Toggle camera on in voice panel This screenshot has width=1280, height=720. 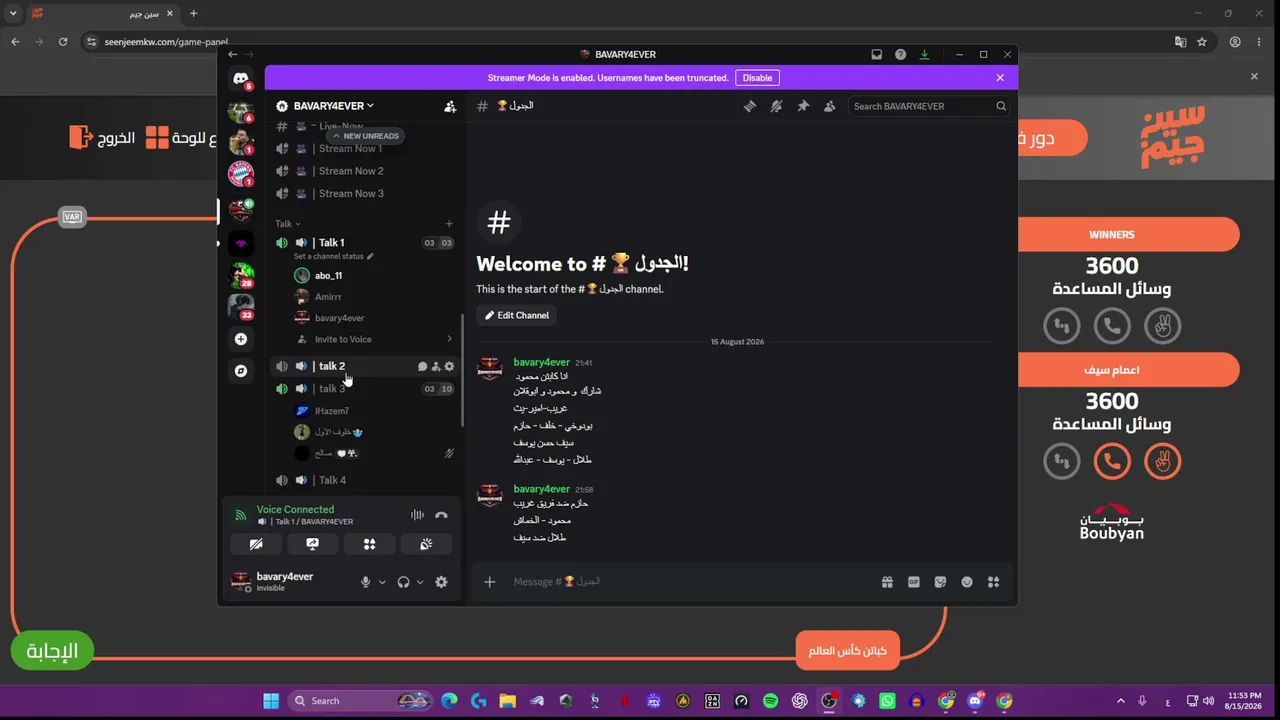coord(256,544)
